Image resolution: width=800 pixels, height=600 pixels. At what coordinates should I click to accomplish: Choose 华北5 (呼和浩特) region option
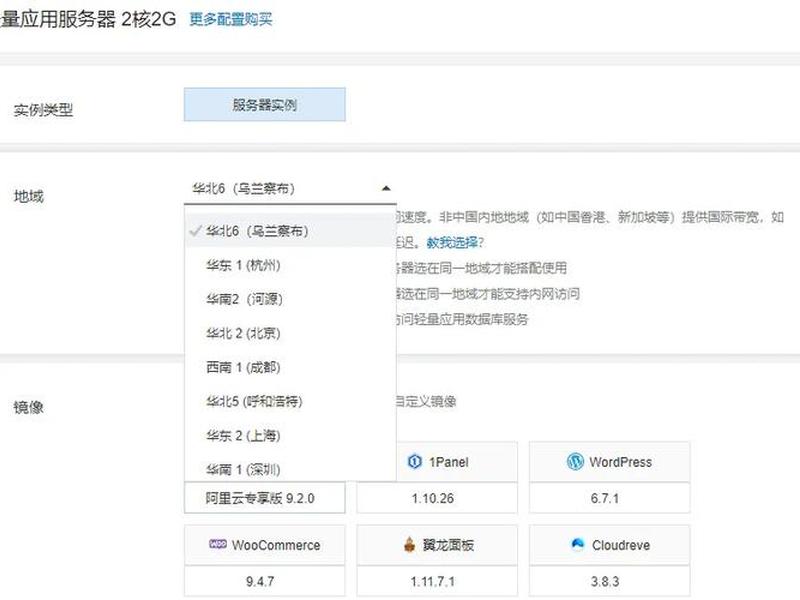290,402
